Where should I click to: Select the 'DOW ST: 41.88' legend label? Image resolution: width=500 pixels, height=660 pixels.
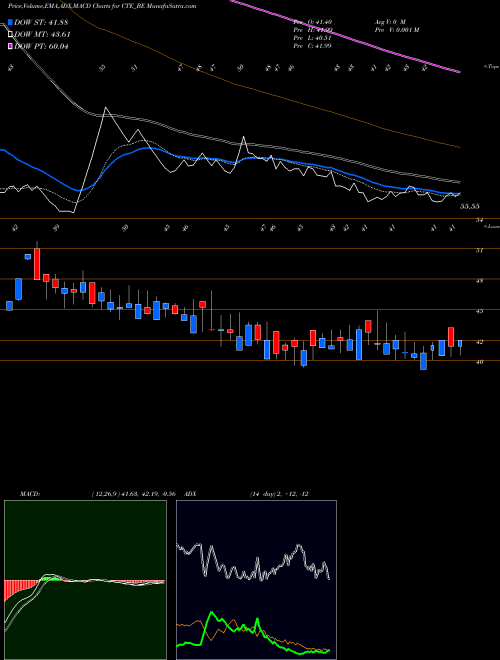click(x=41, y=22)
